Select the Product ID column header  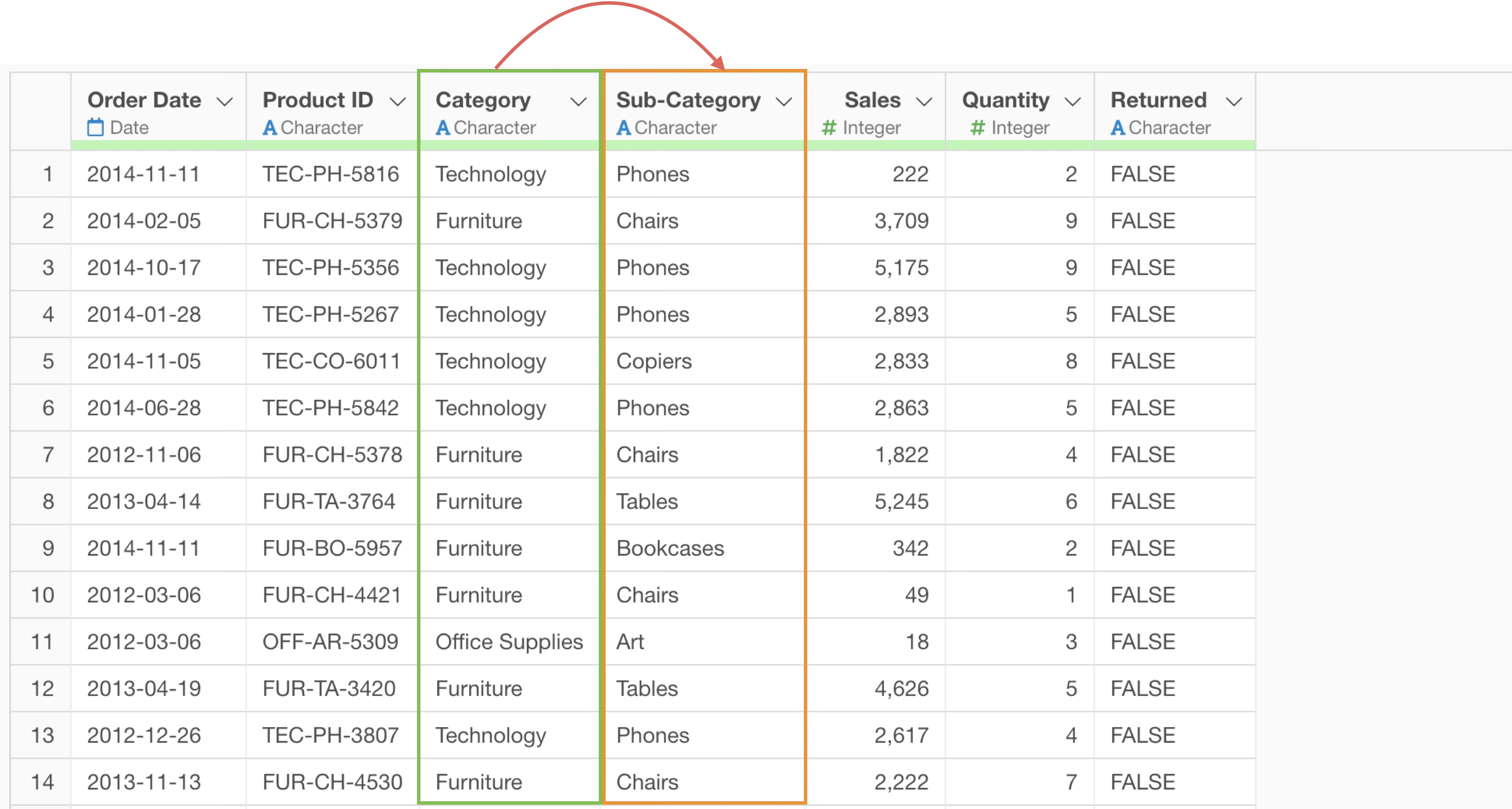332,111
